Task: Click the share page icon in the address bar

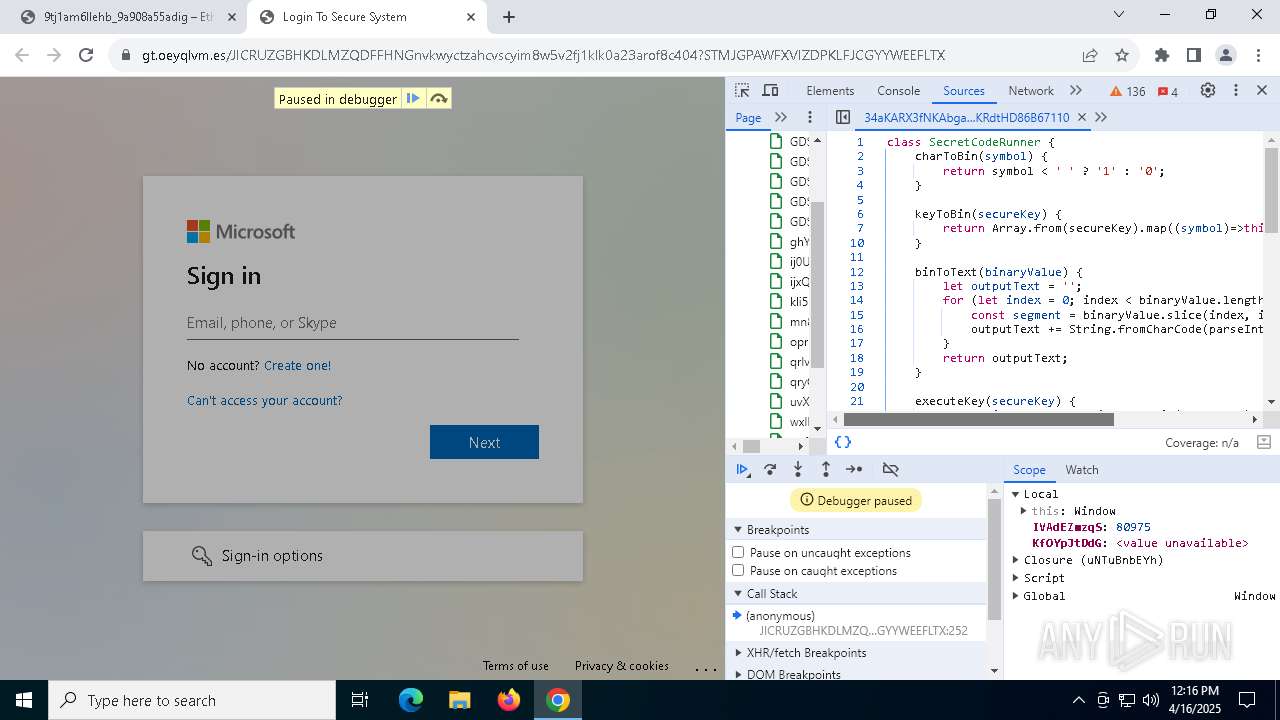Action: [x=1090, y=55]
